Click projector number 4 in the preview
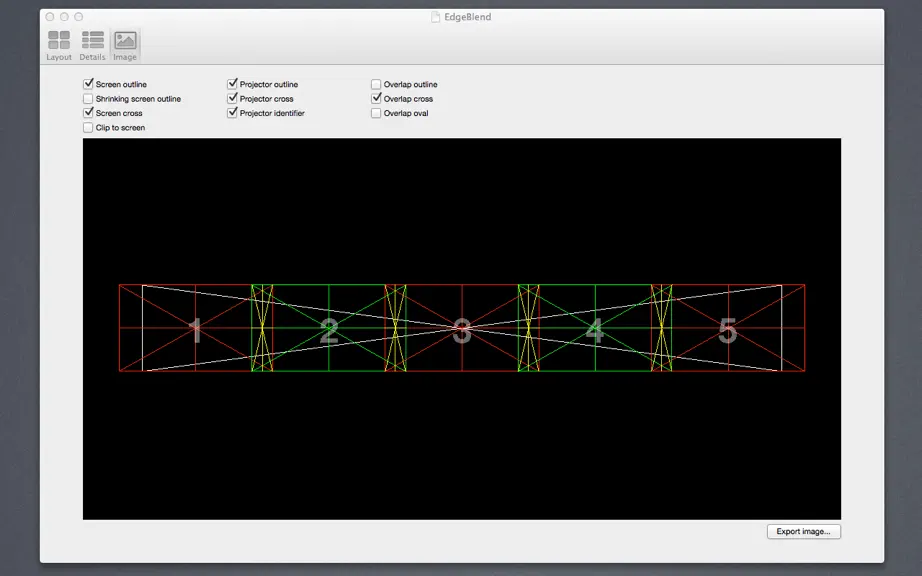This screenshot has width=922, height=576. [594, 330]
